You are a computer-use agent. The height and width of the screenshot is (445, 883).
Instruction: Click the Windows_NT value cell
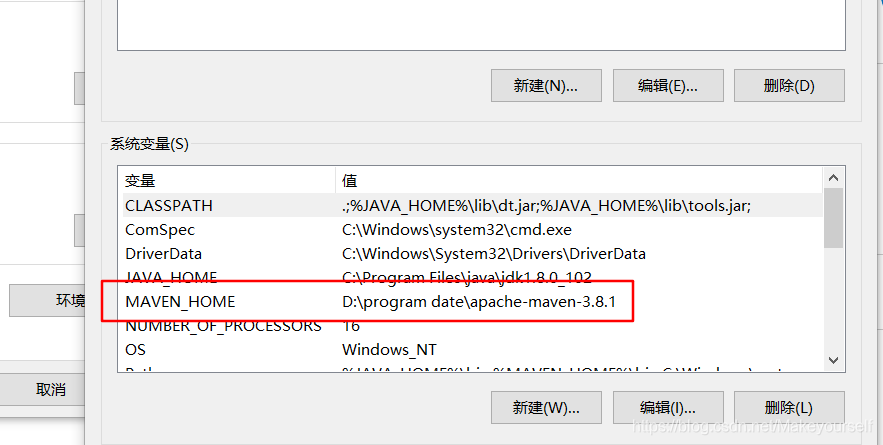389,350
